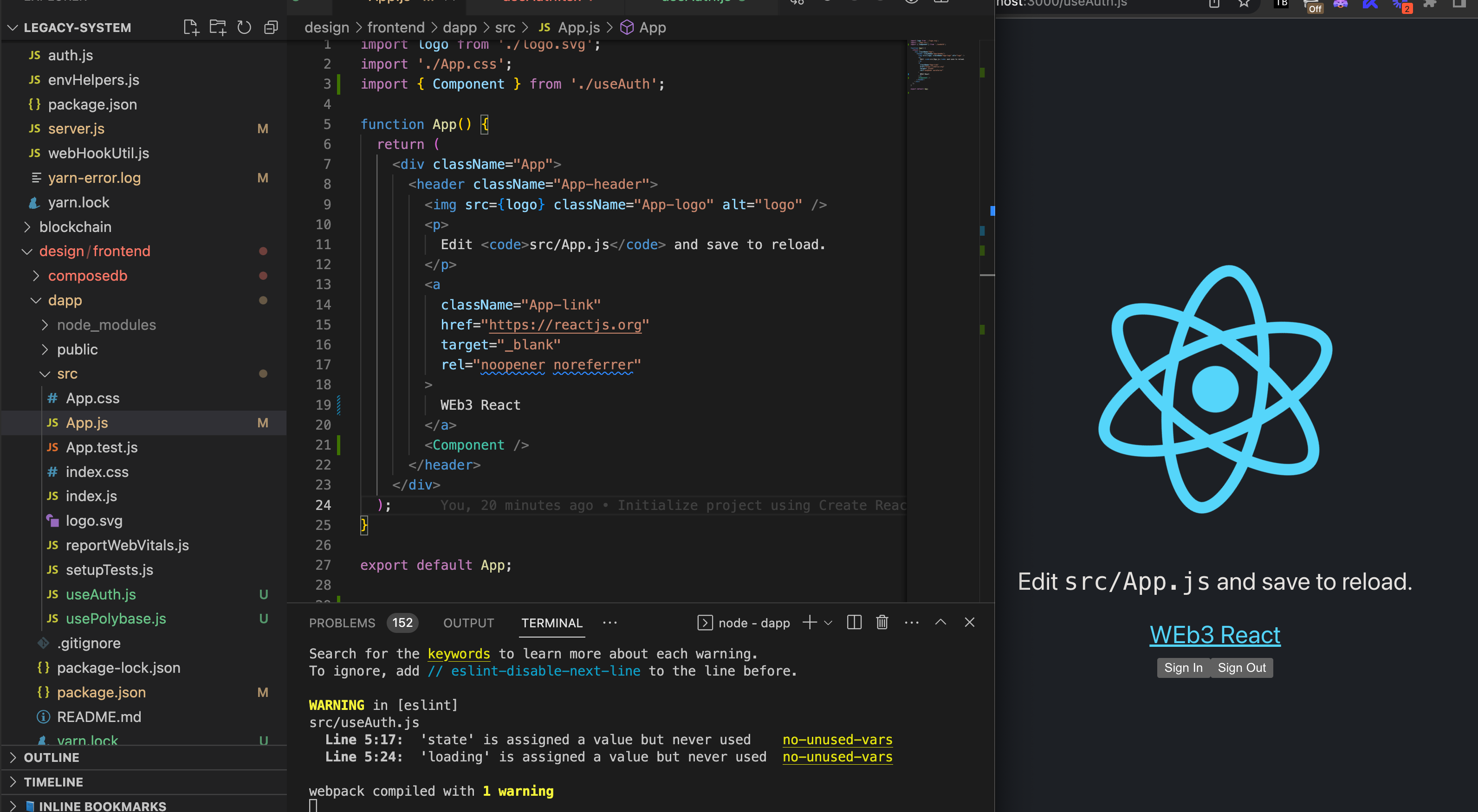Collapse all folders in explorer

point(271,27)
